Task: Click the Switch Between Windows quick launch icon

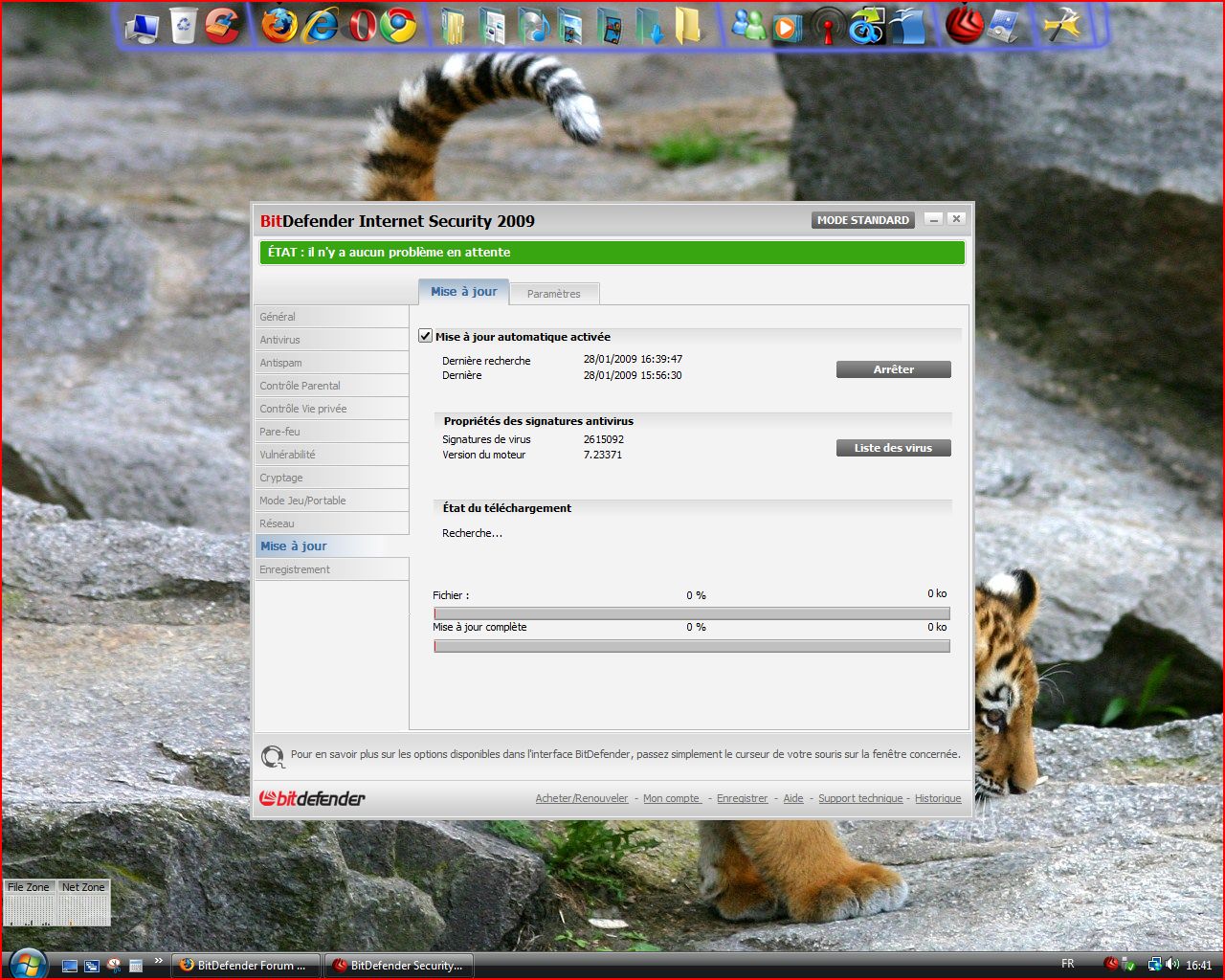Action: pos(92,966)
